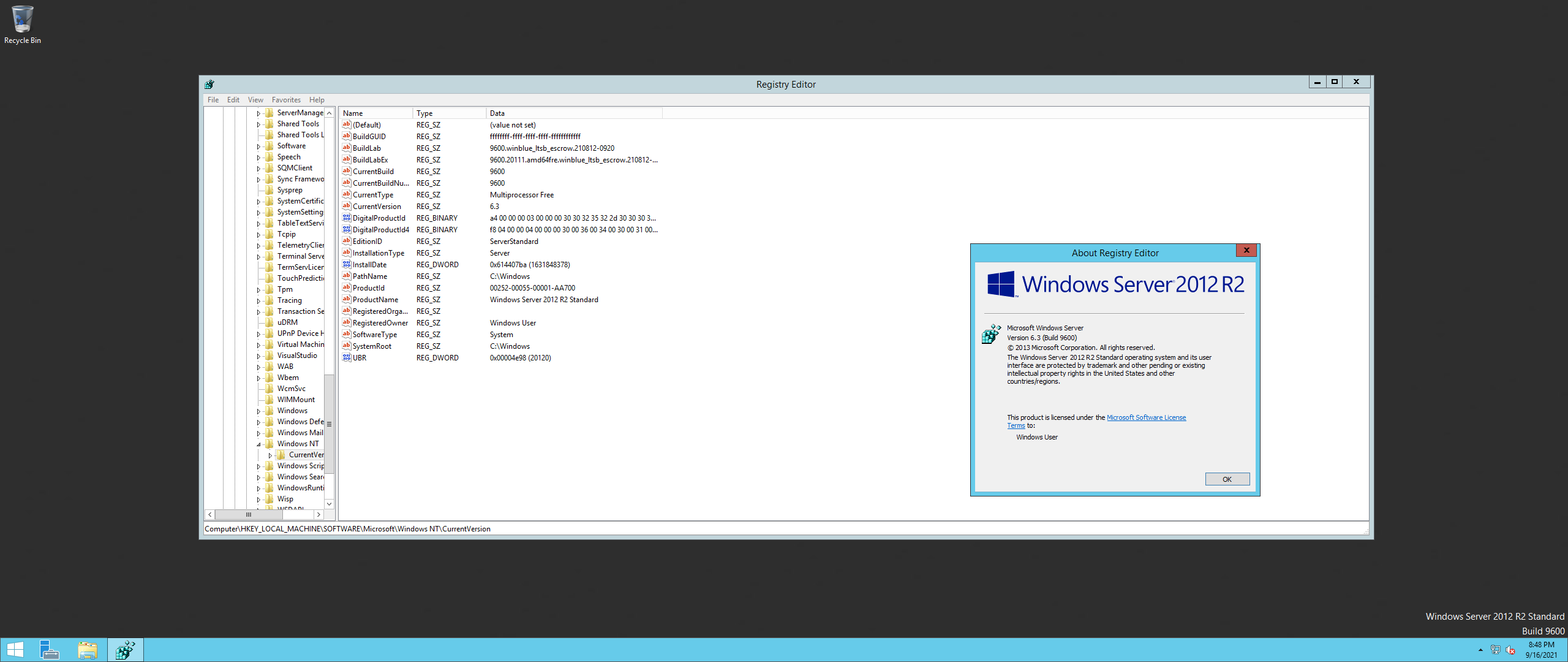Expand the Tracing tree node
This screenshot has width=1568, height=662.
(258, 301)
